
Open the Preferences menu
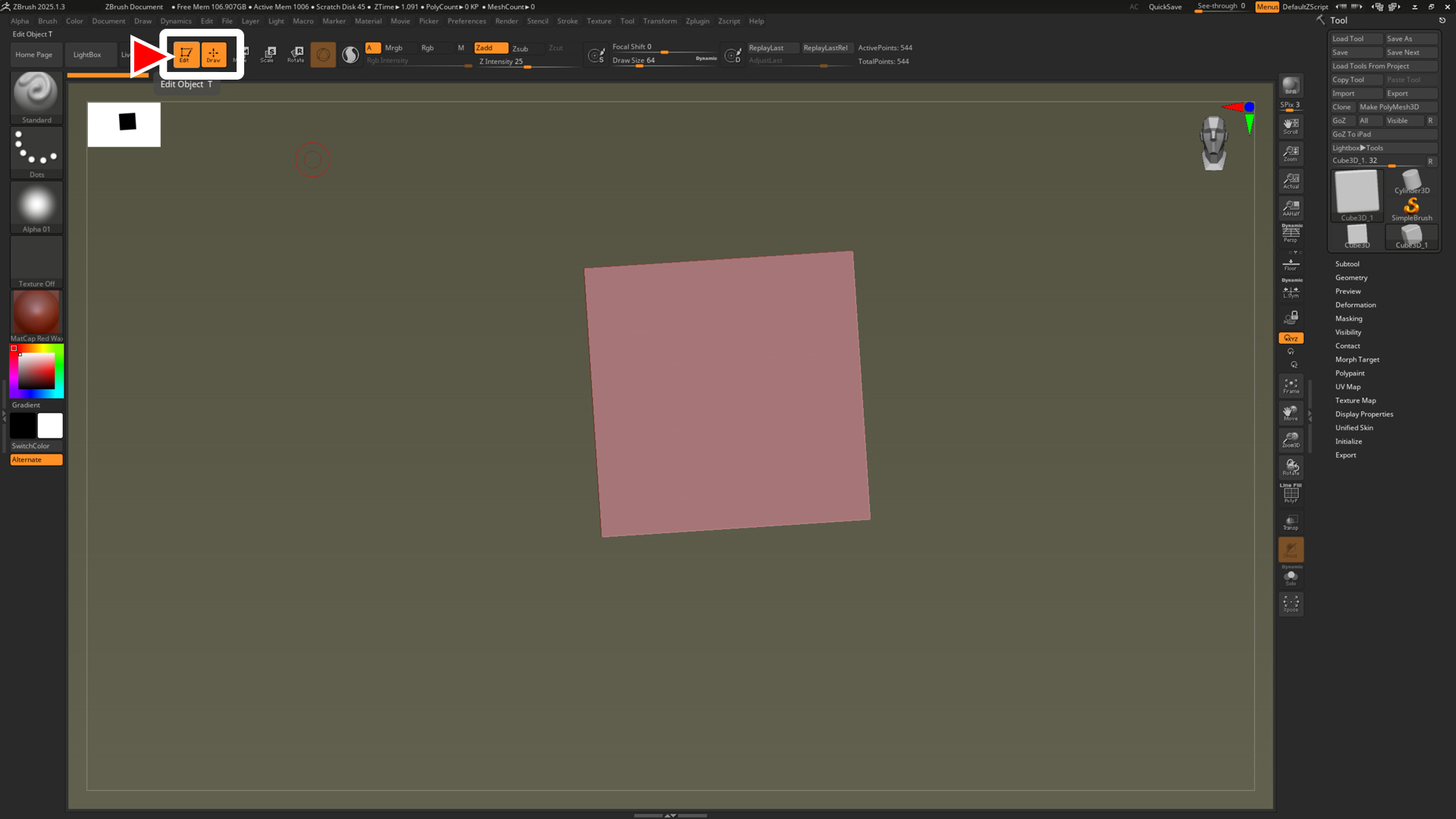point(466,21)
